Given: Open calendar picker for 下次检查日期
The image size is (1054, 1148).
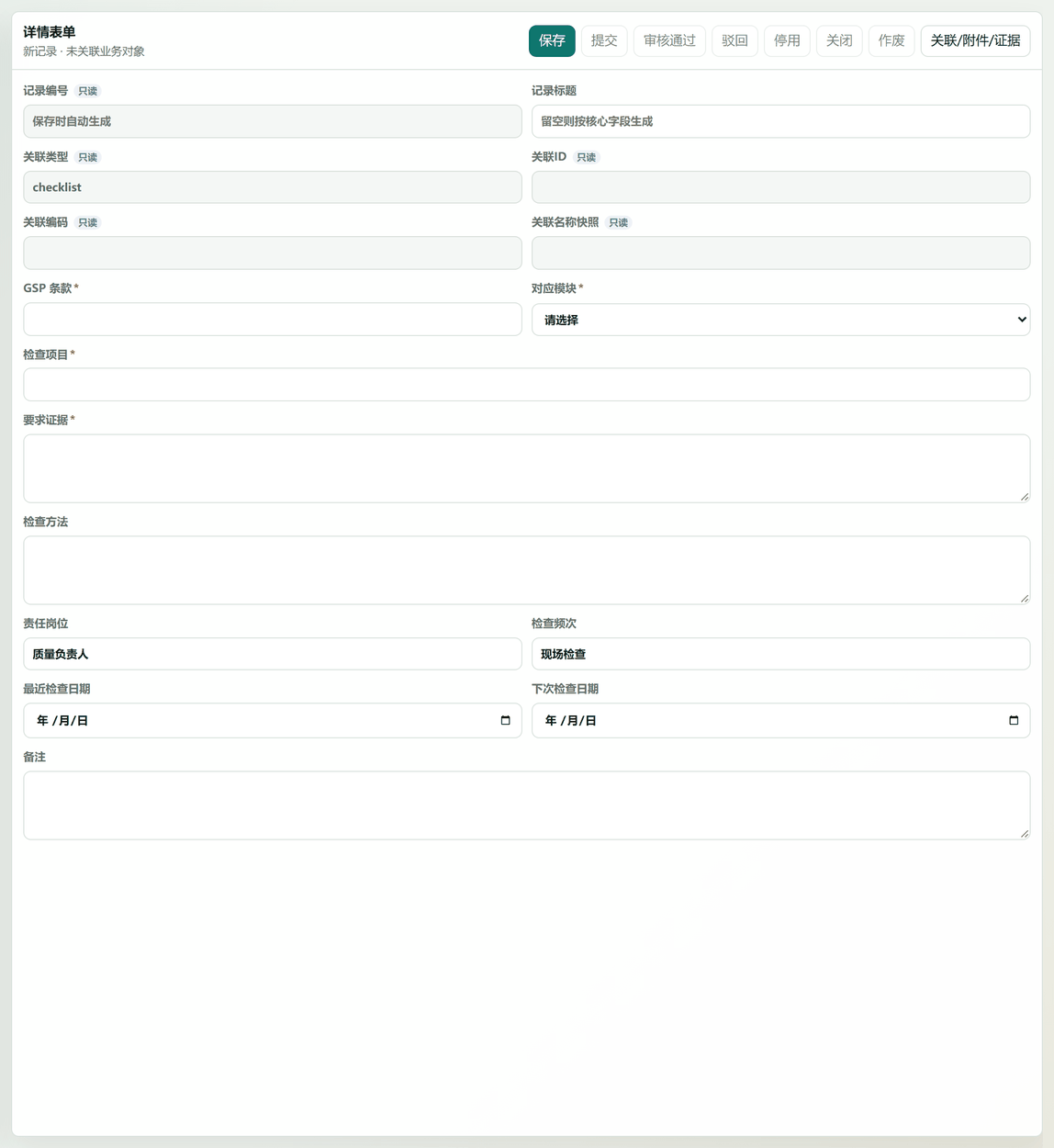Looking at the screenshot, I should pos(1014,721).
